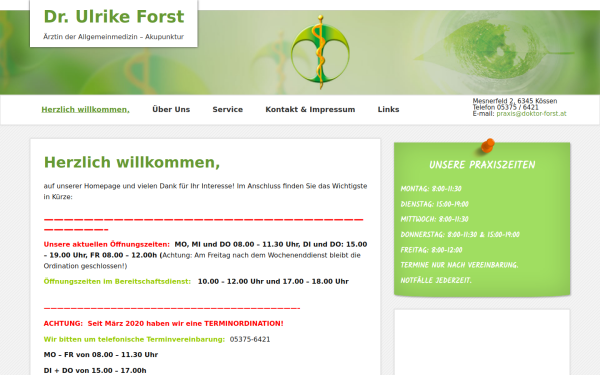Click the auf unserer Homepage intro paragraph
The image size is (600, 375).
(x=205, y=191)
